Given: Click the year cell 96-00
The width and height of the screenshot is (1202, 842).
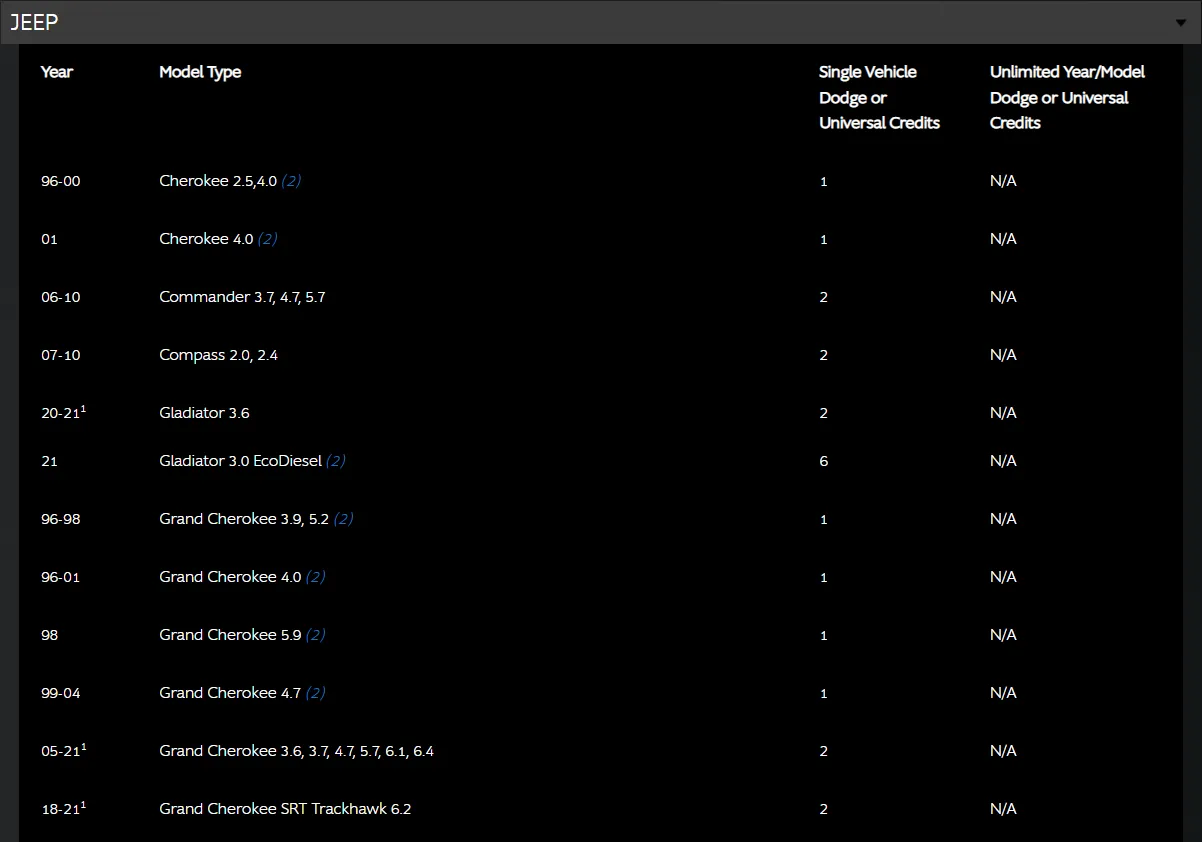Looking at the screenshot, I should pos(61,182).
